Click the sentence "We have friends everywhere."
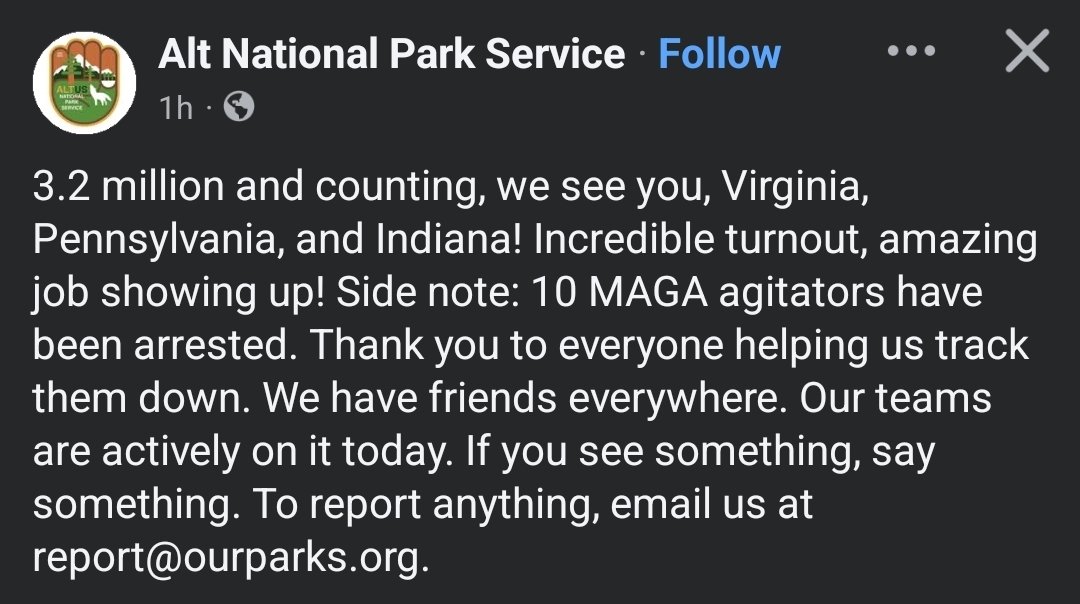Image resolution: width=1080 pixels, height=604 pixels. [x=525, y=398]
